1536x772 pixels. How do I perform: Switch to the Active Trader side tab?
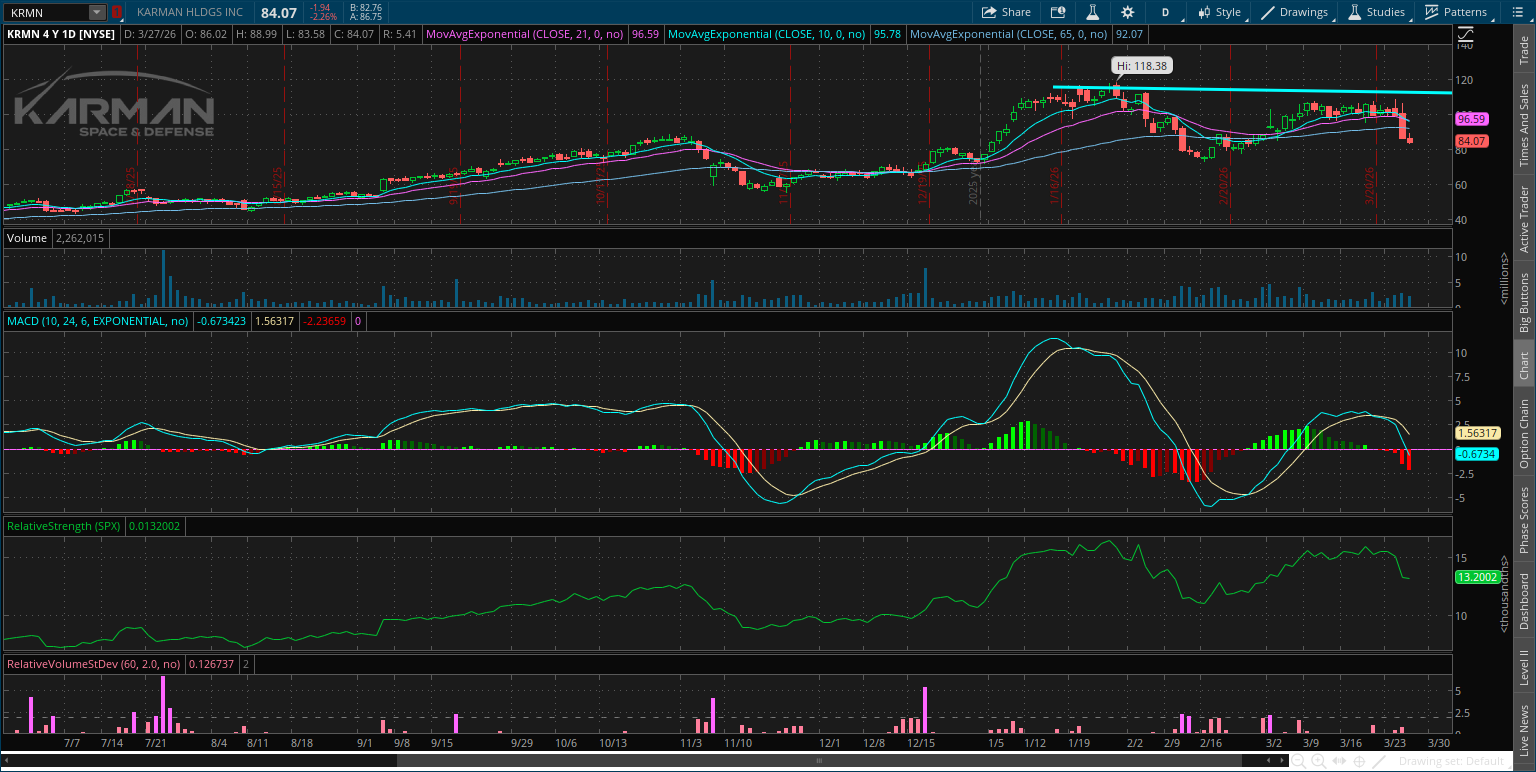[x=1524, y=219]
